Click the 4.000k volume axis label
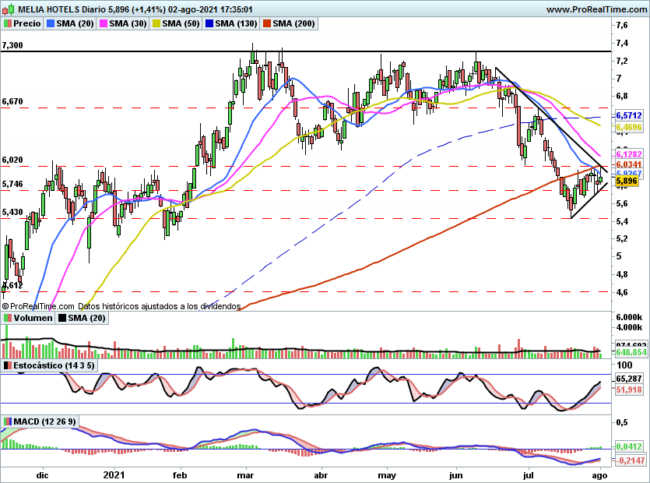Image resolution: width=650 pixels, height=483 pixels. 629,328
